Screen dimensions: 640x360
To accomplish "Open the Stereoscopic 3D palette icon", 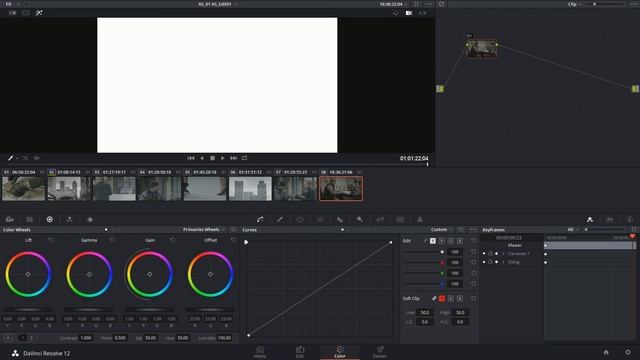I will (x=400, y=220).
